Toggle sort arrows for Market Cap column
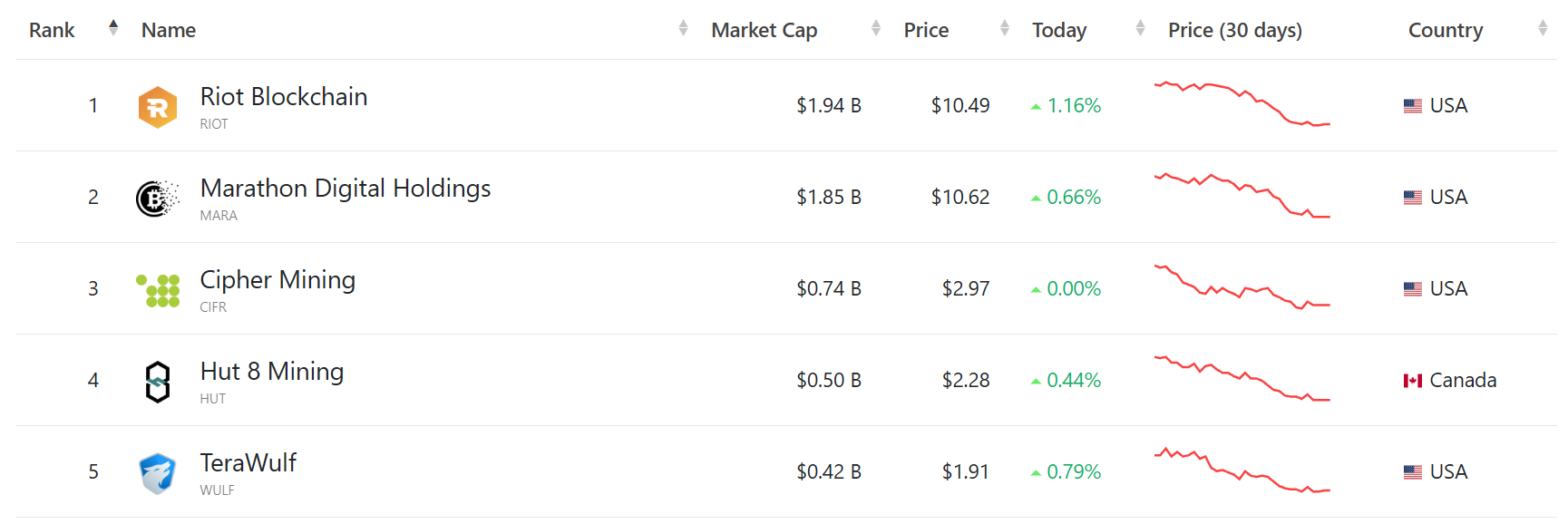Viewport: 1568px width, 524px height. 875,28
